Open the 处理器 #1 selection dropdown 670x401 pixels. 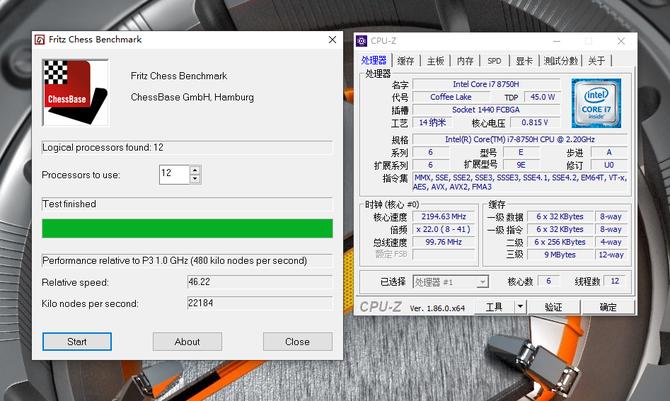click(x=450, y=282)
